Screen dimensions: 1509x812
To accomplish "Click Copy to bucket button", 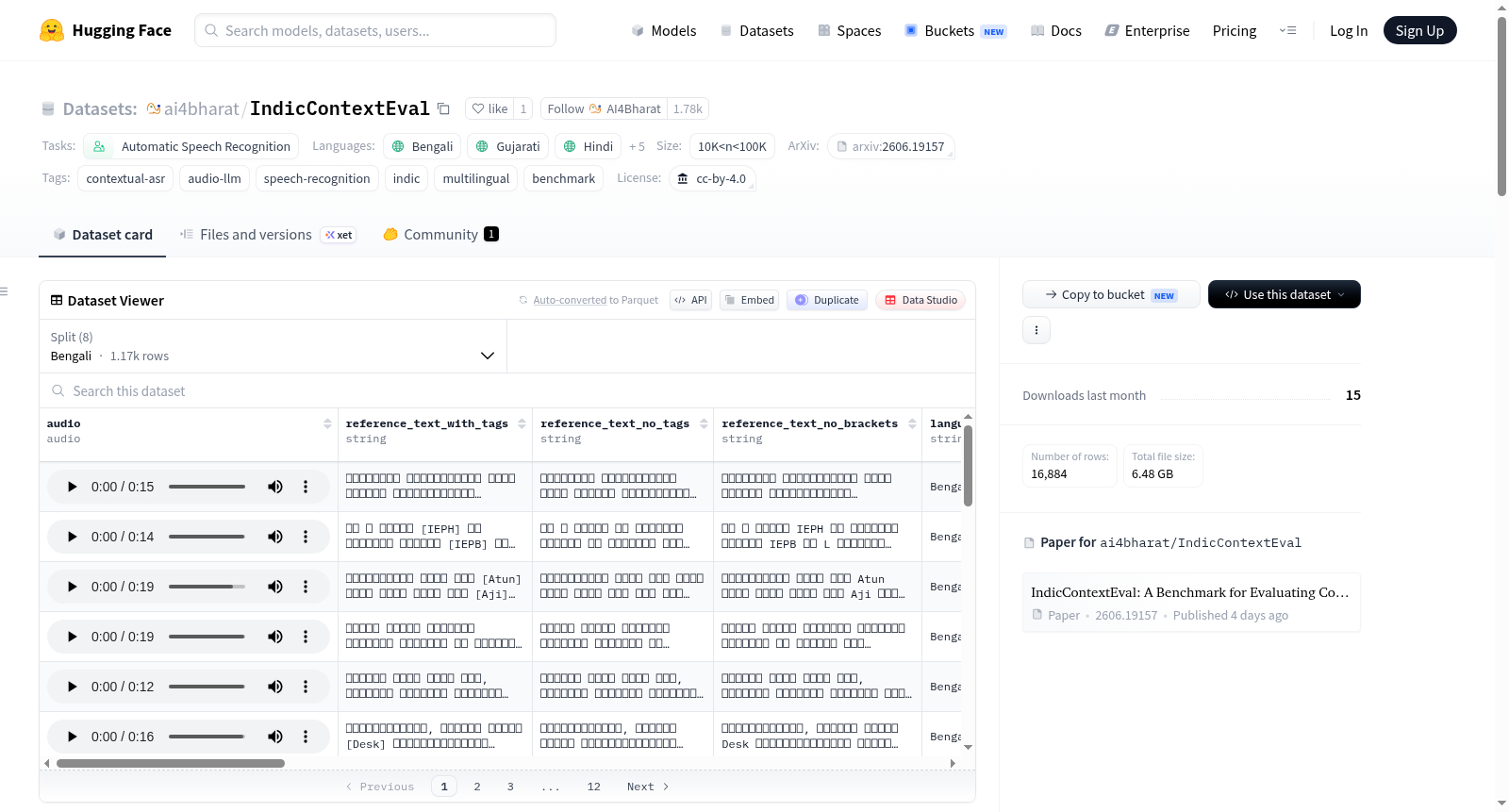I will [x=1111, y=294].
